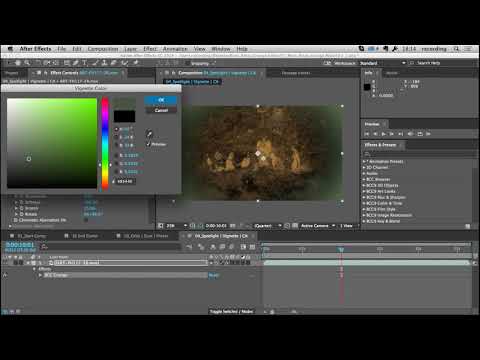480x360 pixels.
Task: Expand the BCC9 Film Style category
Action: [x=364, y=209]
